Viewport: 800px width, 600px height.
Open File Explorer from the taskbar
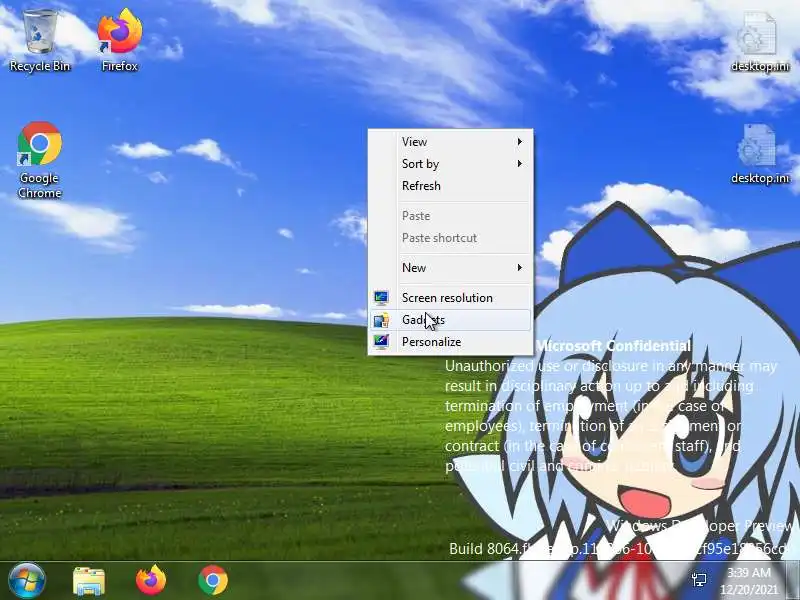pyautogui.click(x=89, y=581)
